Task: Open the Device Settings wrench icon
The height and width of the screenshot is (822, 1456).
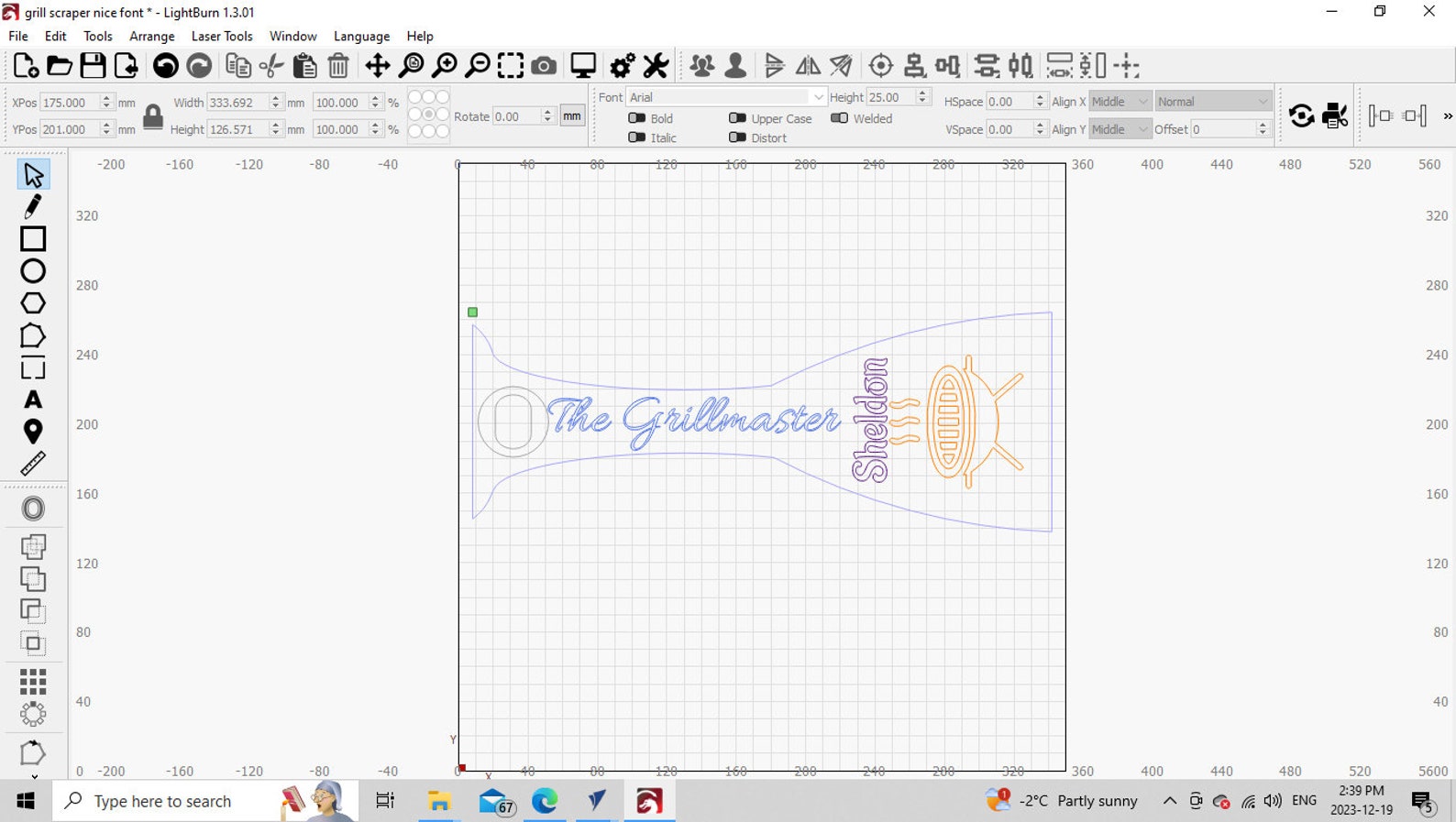Action: point(656,66)
